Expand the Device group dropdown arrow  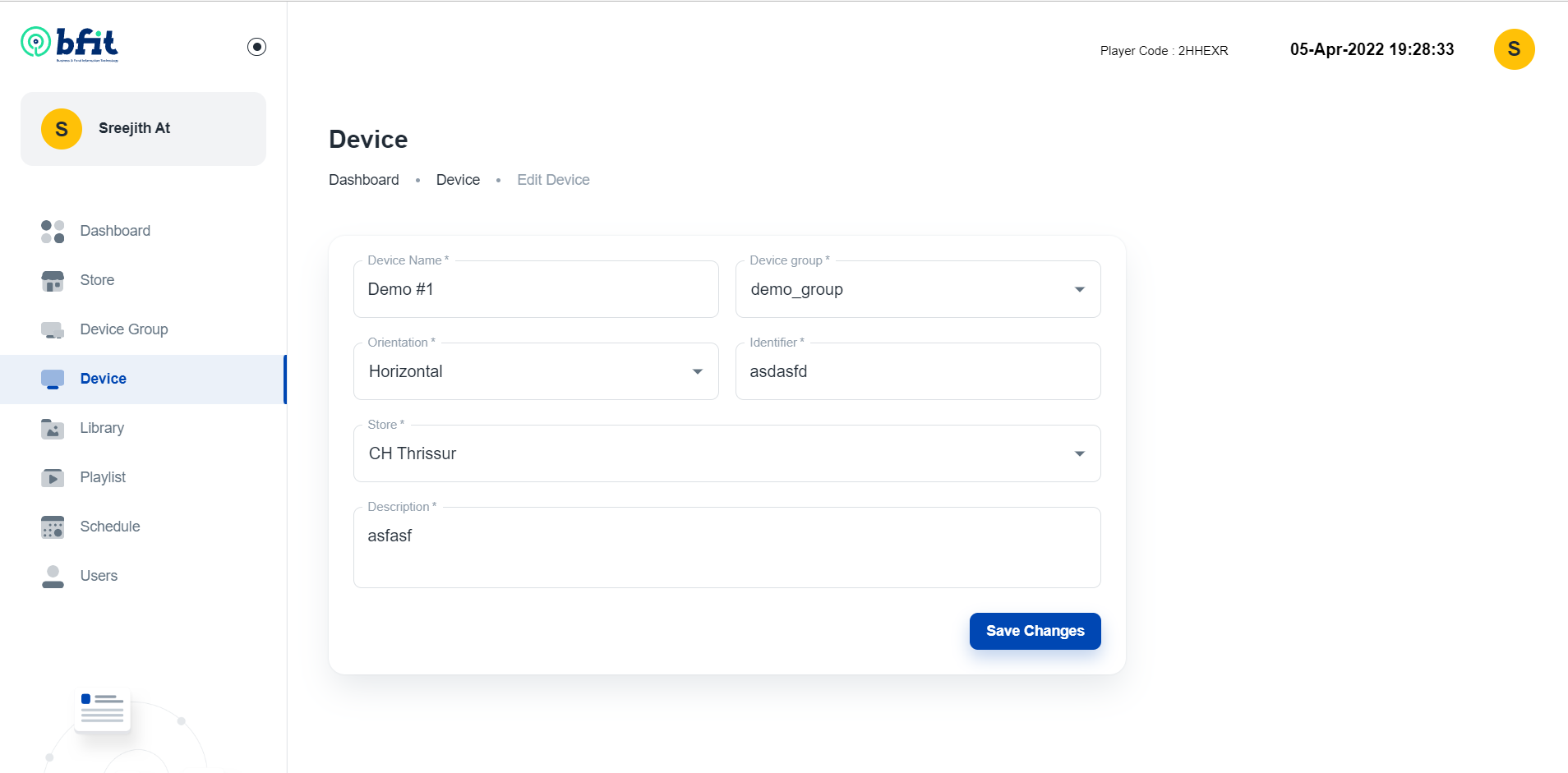1080,289
